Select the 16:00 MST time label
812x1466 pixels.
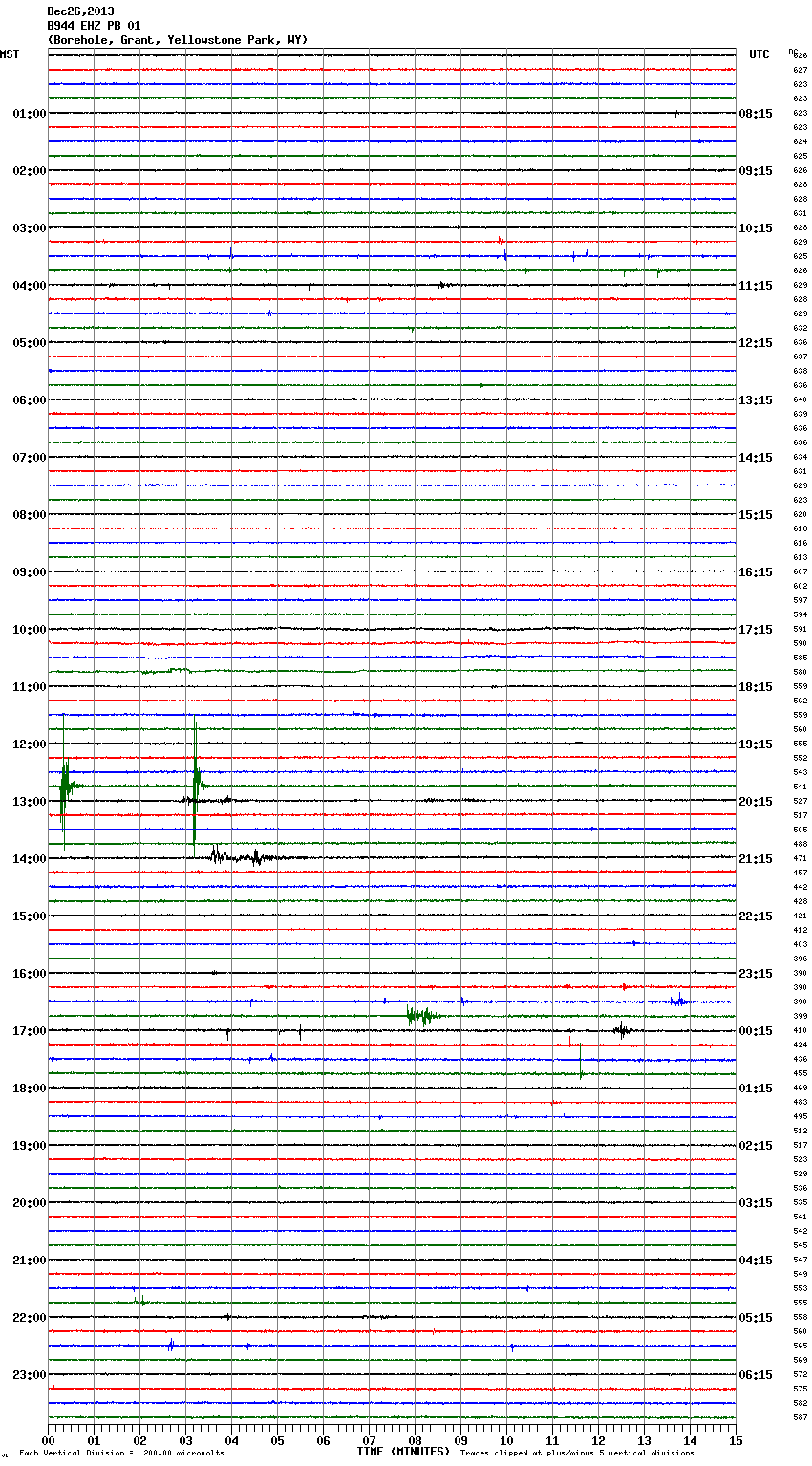point(30,974)
